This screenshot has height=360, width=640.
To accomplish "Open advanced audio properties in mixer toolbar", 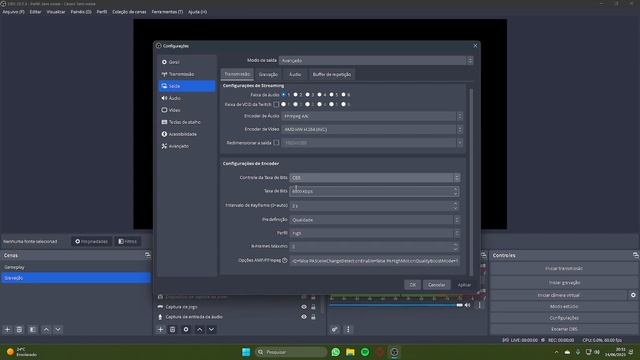I will point(334,329).
